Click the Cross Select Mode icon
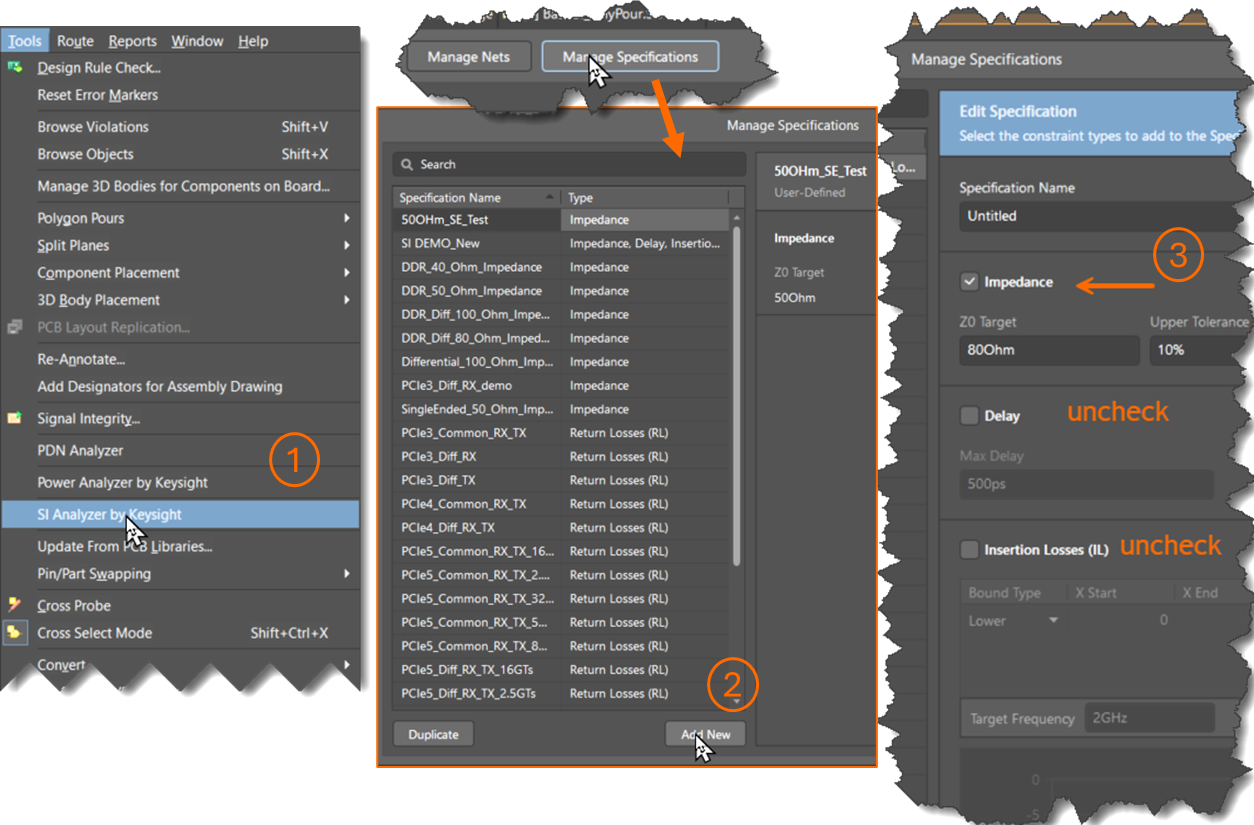Screen dimensions: 1254x825 click(x=15, y=632)
